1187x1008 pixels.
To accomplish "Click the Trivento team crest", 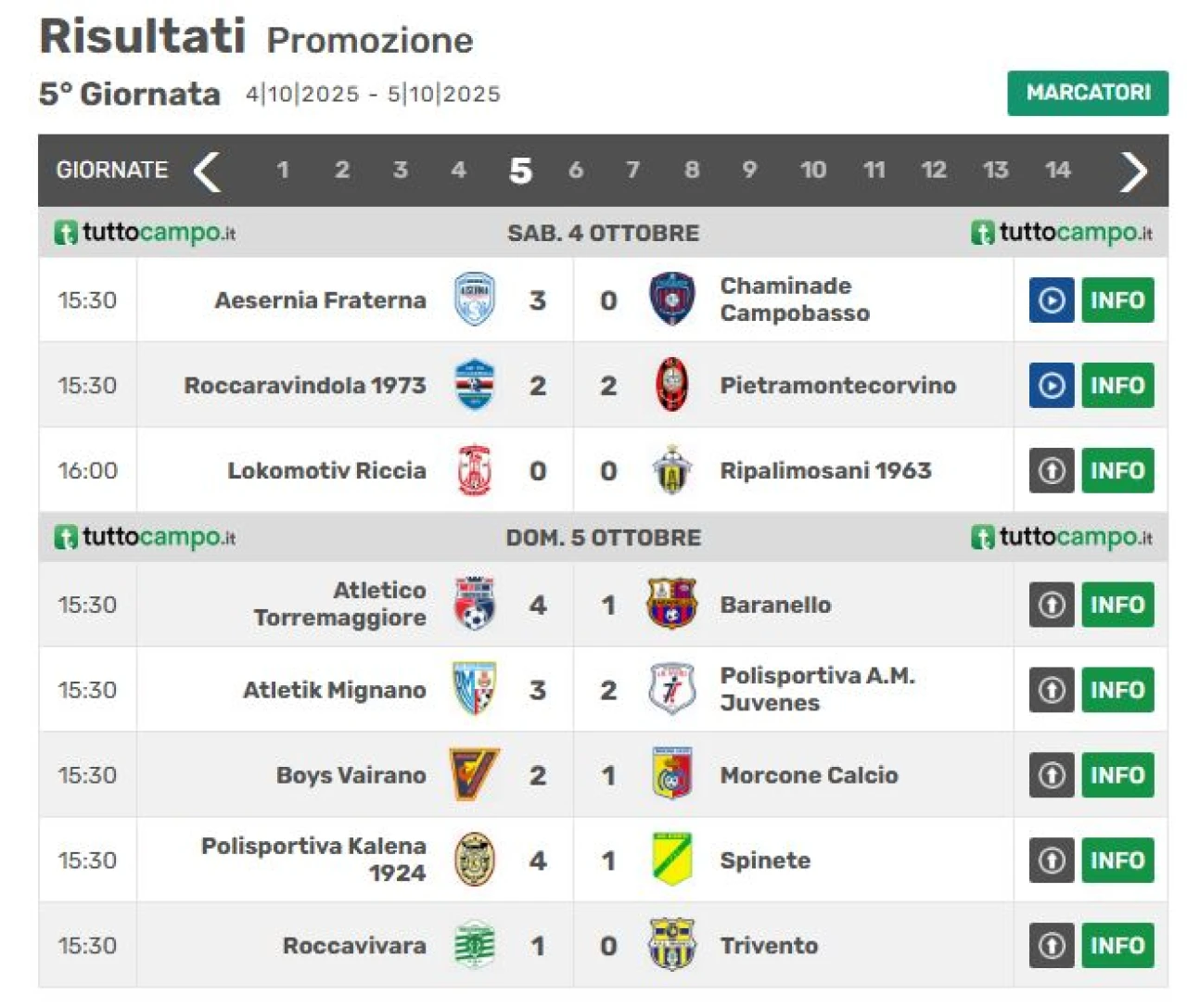I will [672, 945].
